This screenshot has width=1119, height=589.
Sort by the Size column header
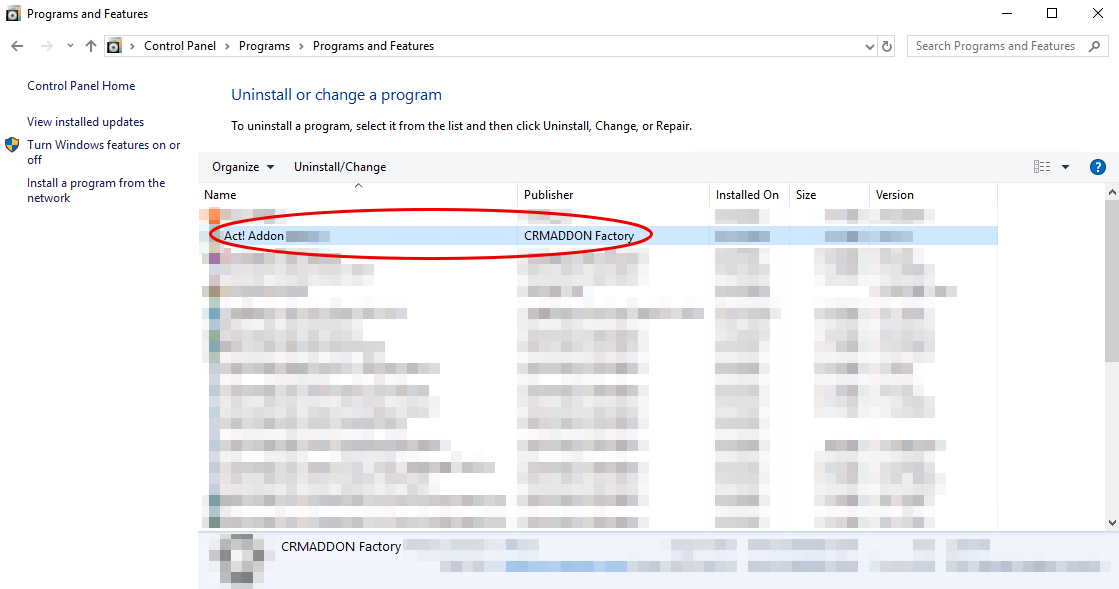829,195
